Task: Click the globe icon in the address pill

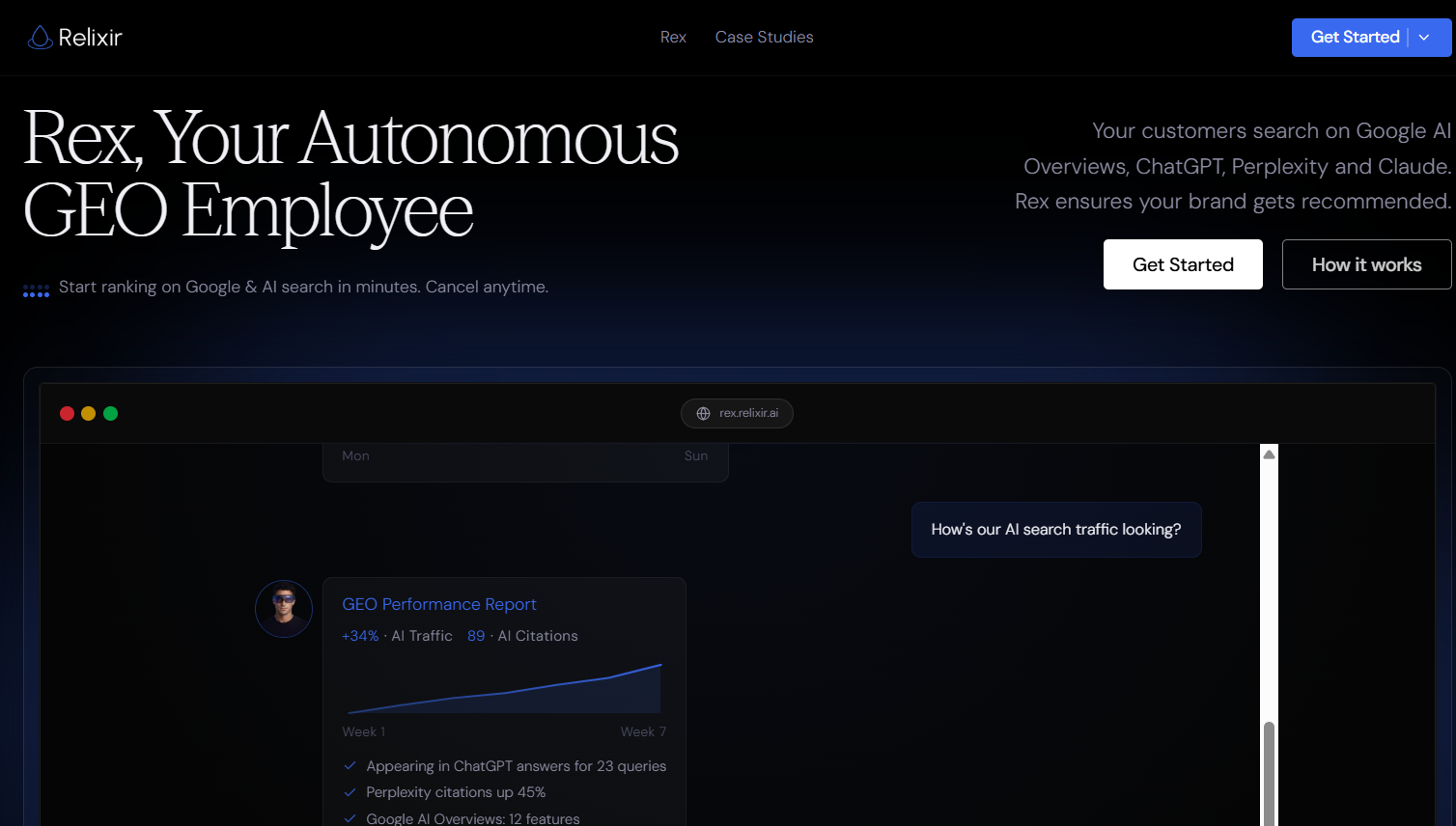Action: tap(703, 413)
